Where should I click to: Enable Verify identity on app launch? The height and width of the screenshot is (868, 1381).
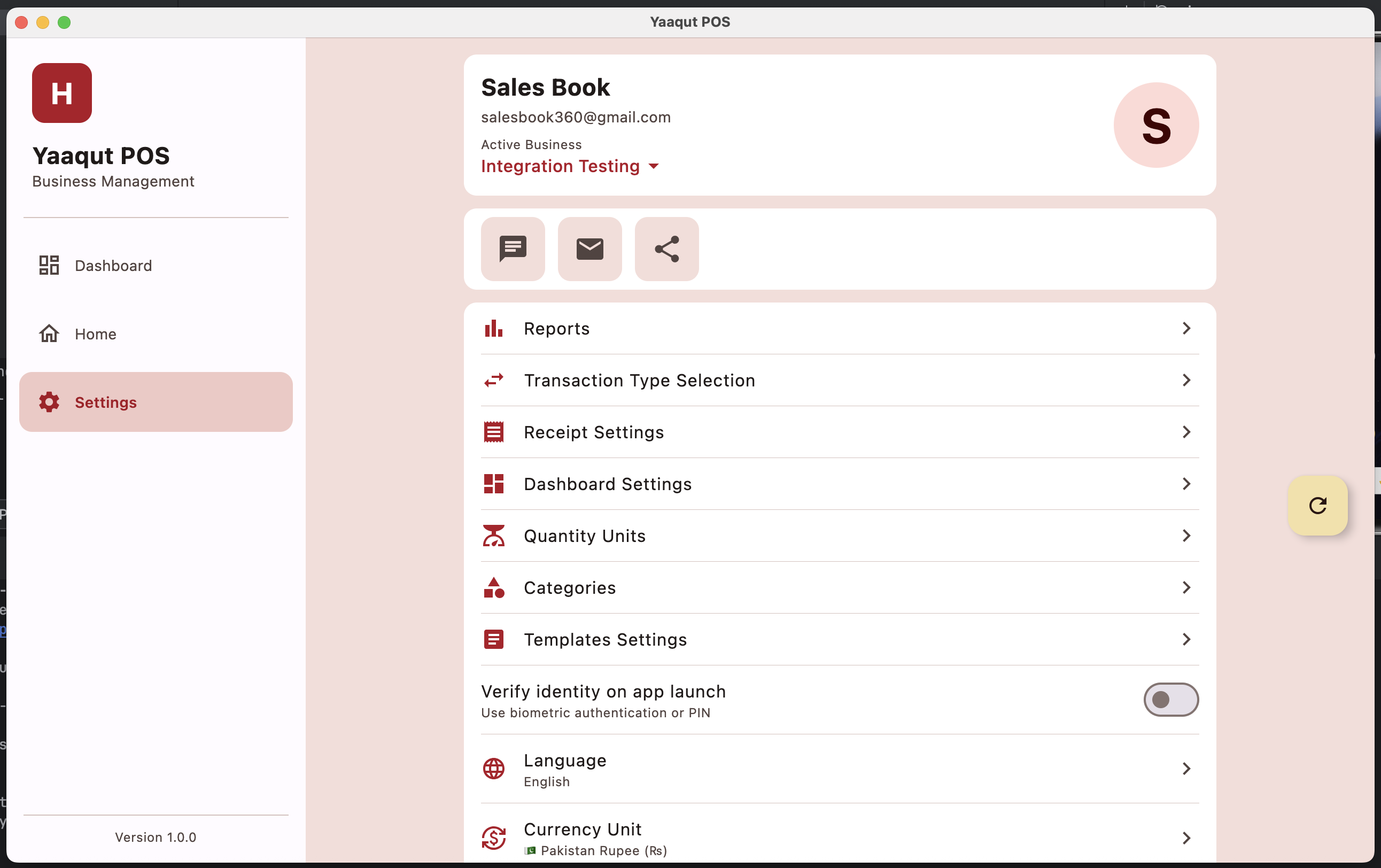1170,699
